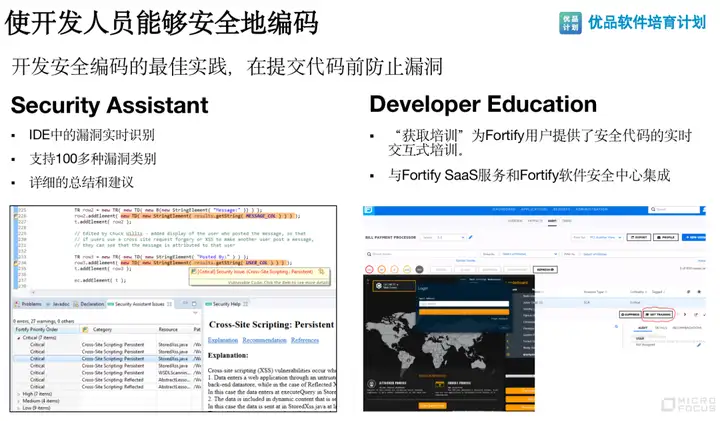
Task: Collapse the Critical (7 items) group
Action: point(18,338)
